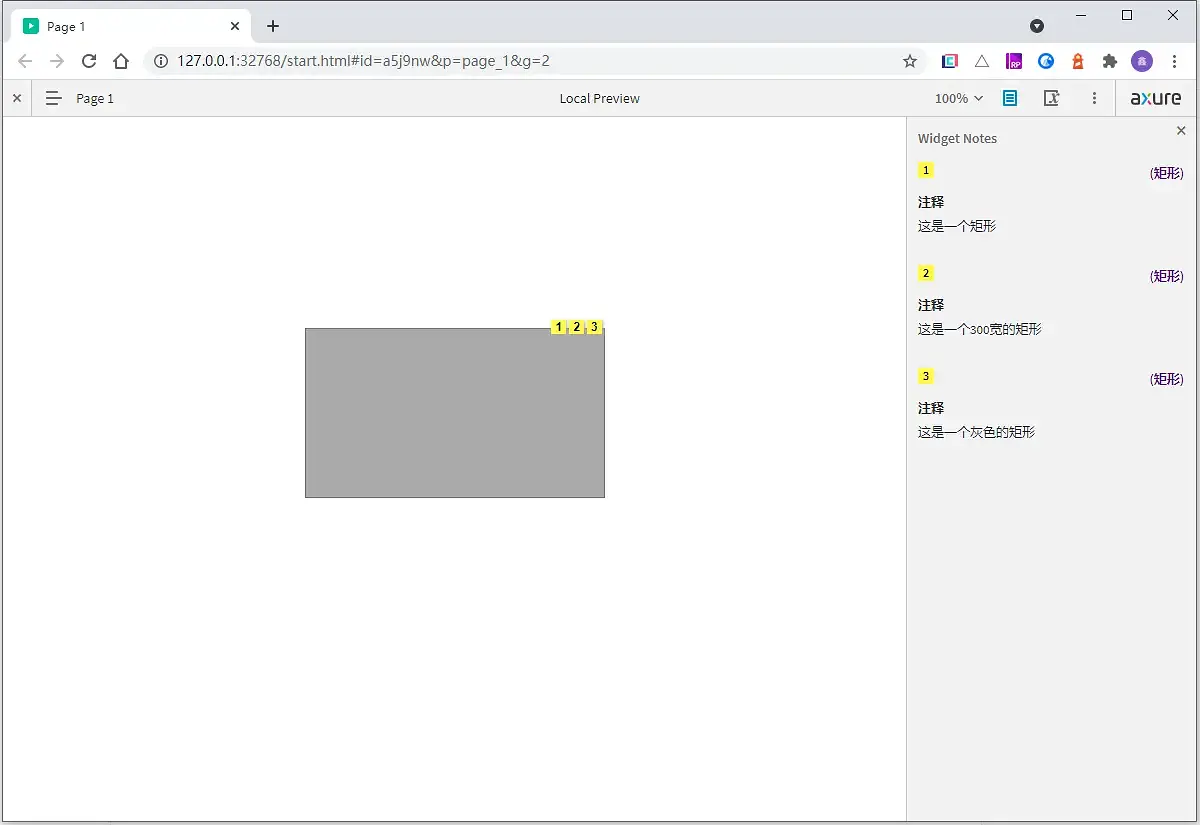Expand the 100% zoom dropdown
Image resolution: width=1200 pixels, height=825 pixels.
point(959,98)
